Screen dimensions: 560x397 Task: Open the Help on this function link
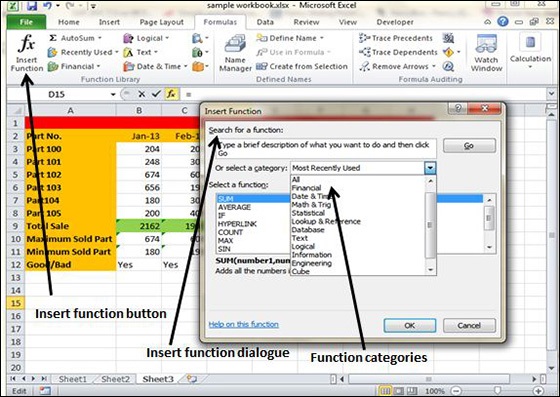[244, 324]
